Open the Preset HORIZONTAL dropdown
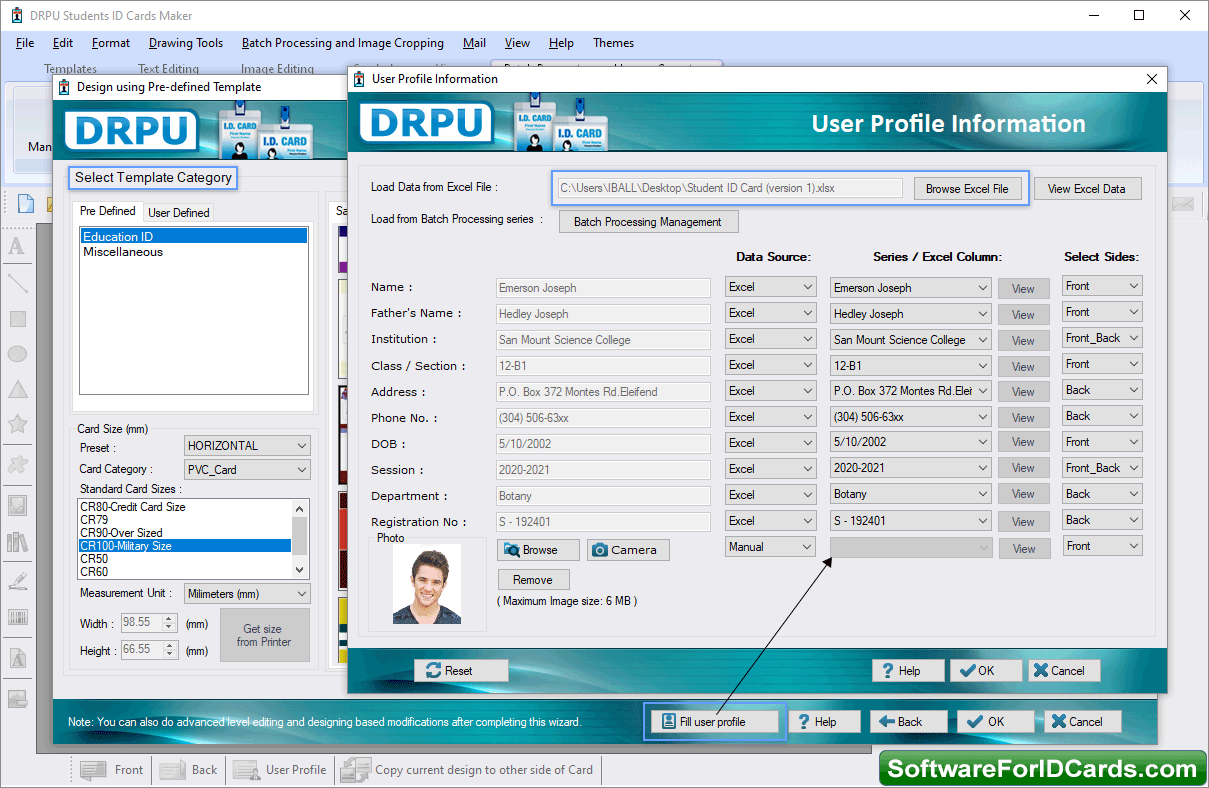The height and width of the screenshot is (788, 1209). coord(247,446)
